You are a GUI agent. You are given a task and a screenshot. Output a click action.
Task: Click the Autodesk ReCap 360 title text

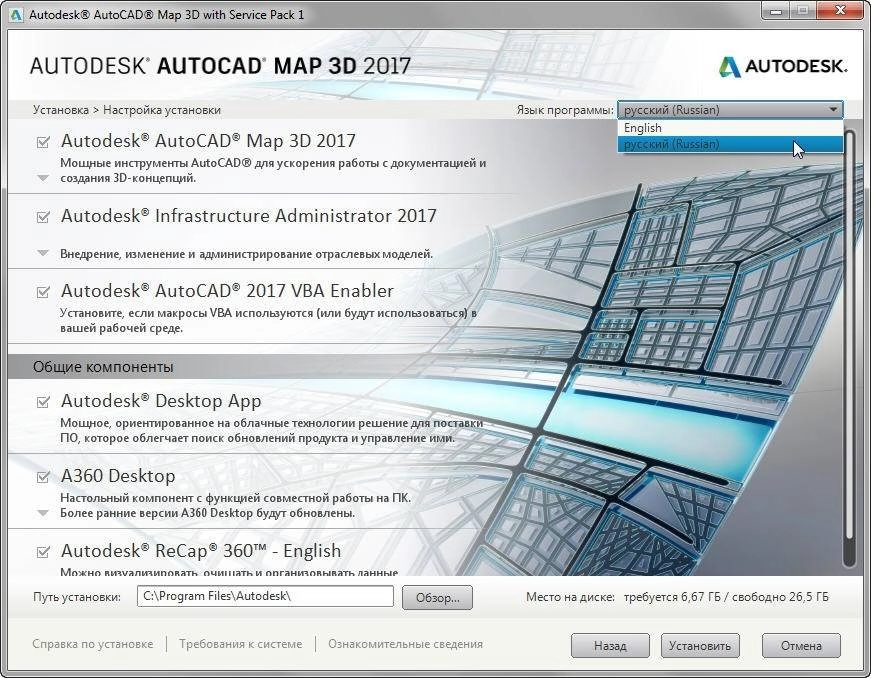[201, 551]
